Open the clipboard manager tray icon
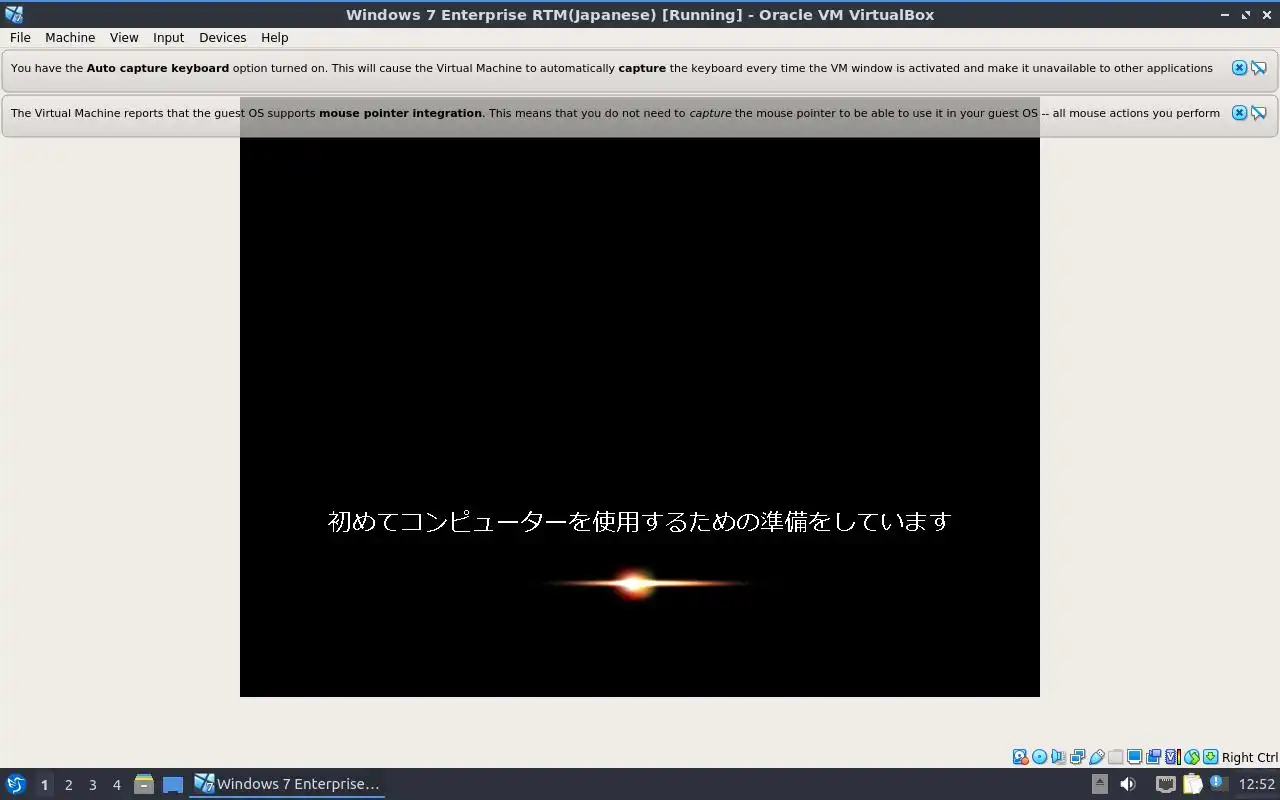This screenshot has width=1280, height=800. coord(1192,784)
